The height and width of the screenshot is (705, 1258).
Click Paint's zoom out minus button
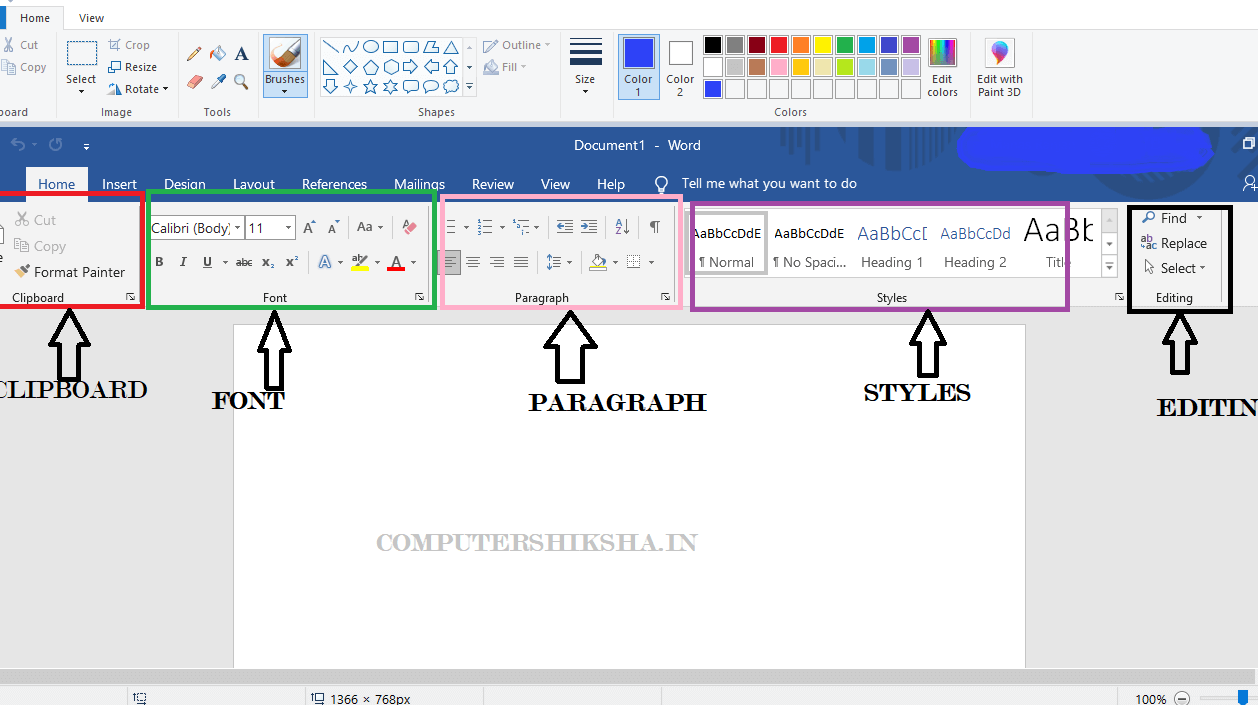(1182, 699)
